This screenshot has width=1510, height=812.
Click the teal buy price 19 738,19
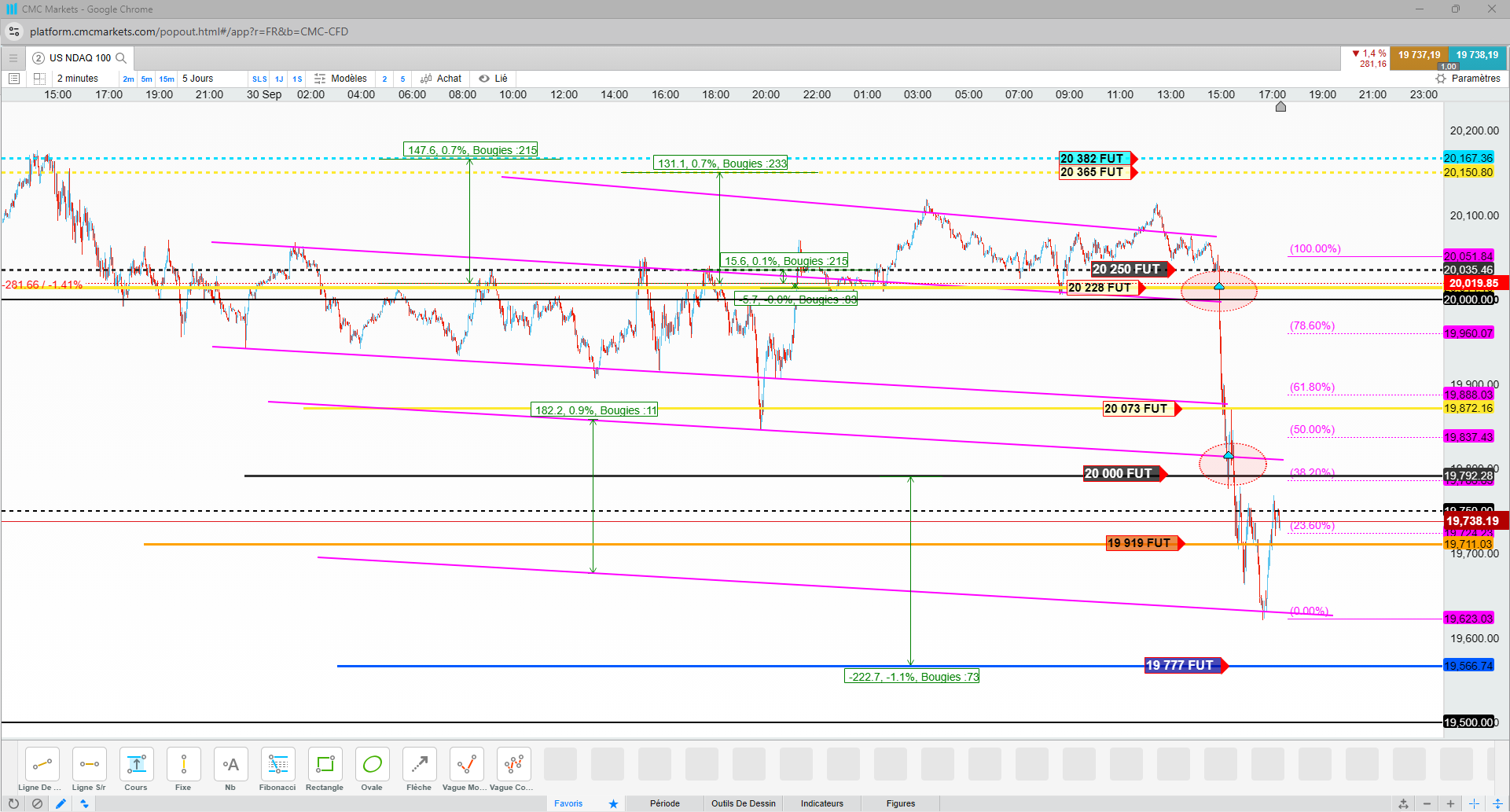(1477, 58)
